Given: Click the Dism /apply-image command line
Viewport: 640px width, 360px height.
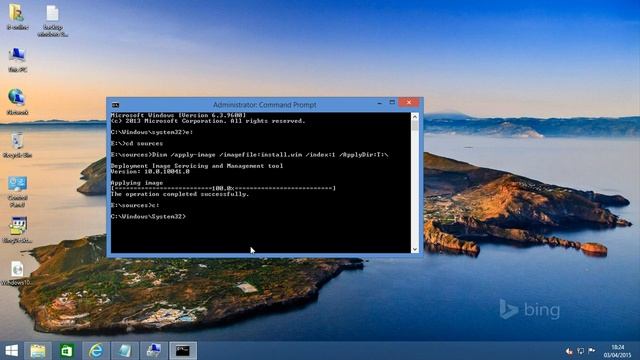Looking at the screenshot, I should [249, 155].
